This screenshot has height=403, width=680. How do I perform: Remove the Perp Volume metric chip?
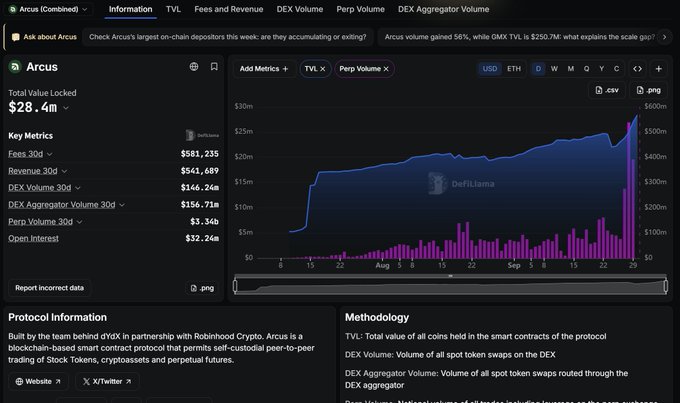386,69
